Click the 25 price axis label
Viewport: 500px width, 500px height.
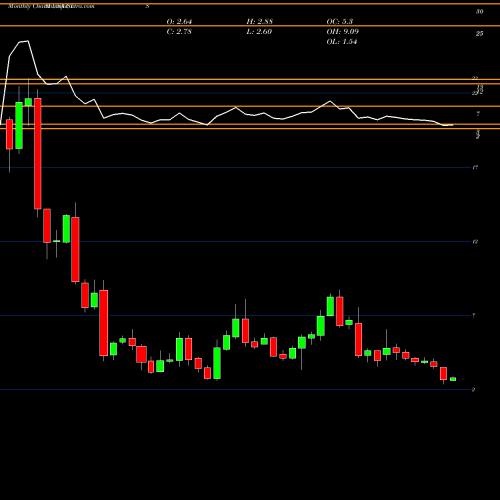coord(479,34)
